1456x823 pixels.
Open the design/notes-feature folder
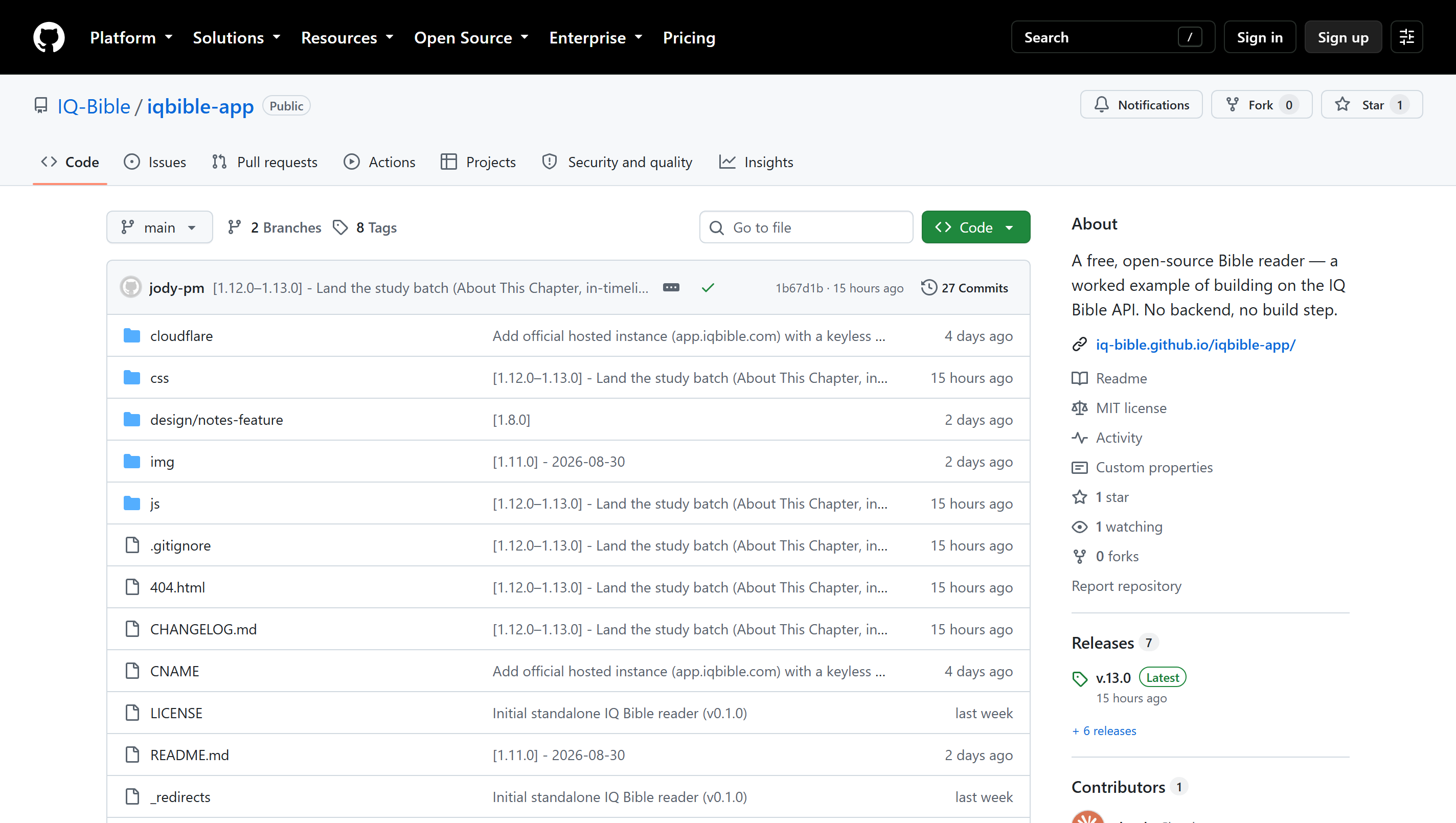216,420
